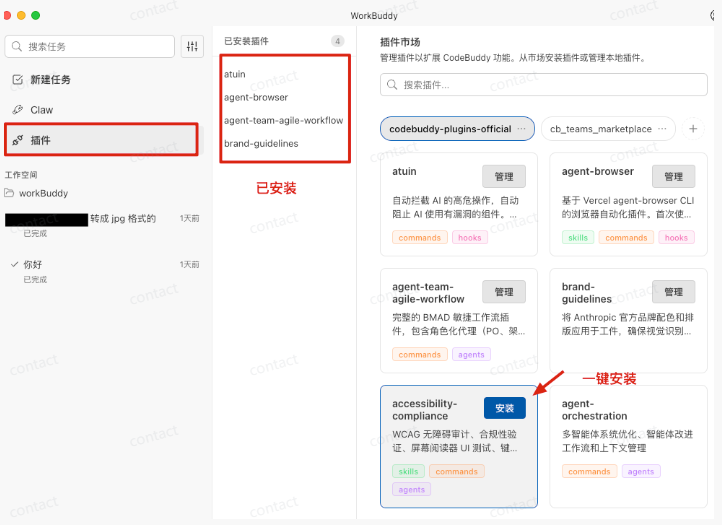The image size is (722, 525).
Task: Open more options for codebuddy-plugins-official
Action: 521,128
